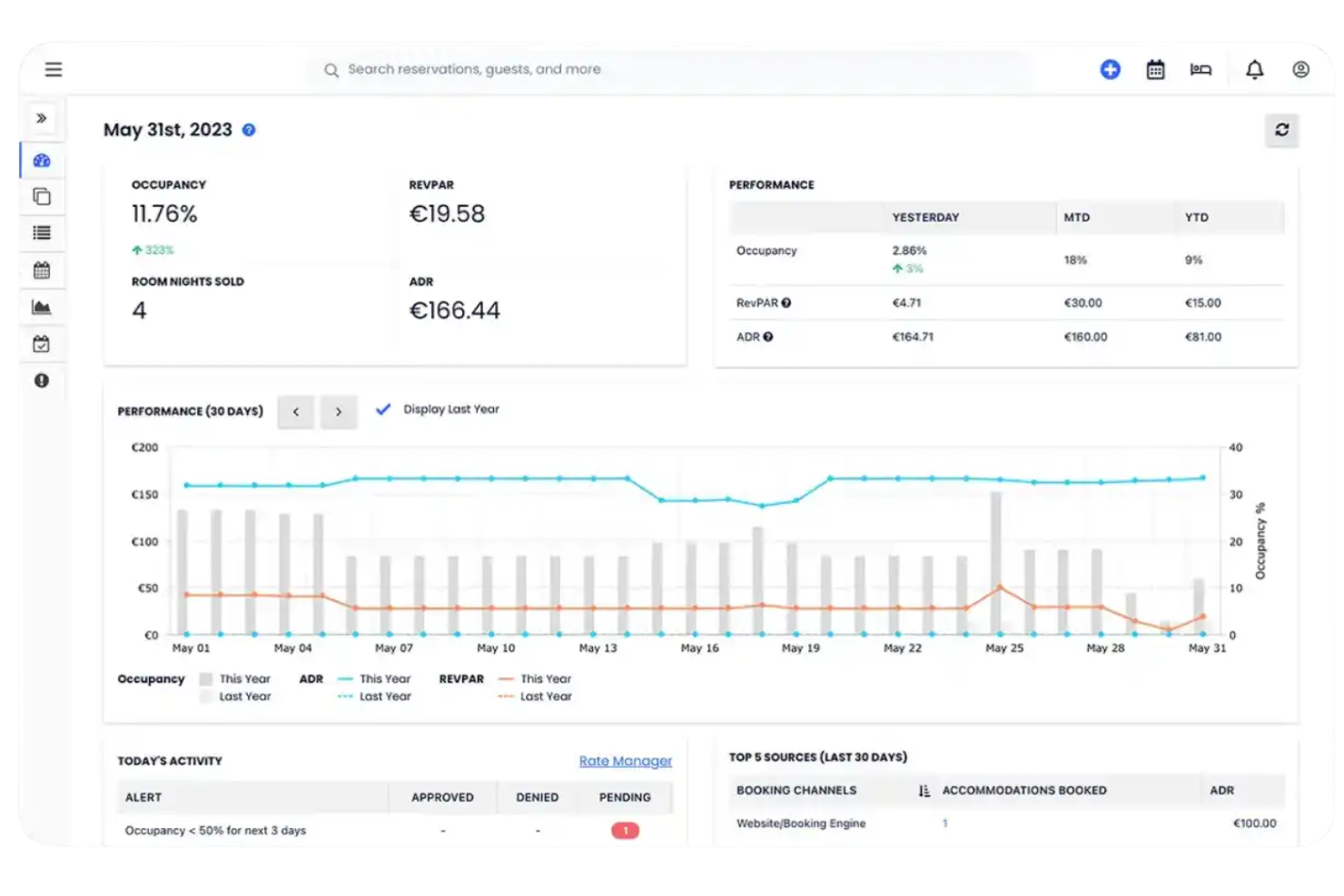Go to next 30 days period

click(x=339, y=412)
